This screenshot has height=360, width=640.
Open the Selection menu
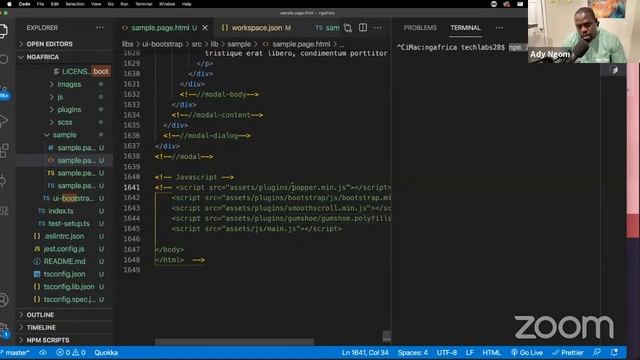[x=75, y=4]
